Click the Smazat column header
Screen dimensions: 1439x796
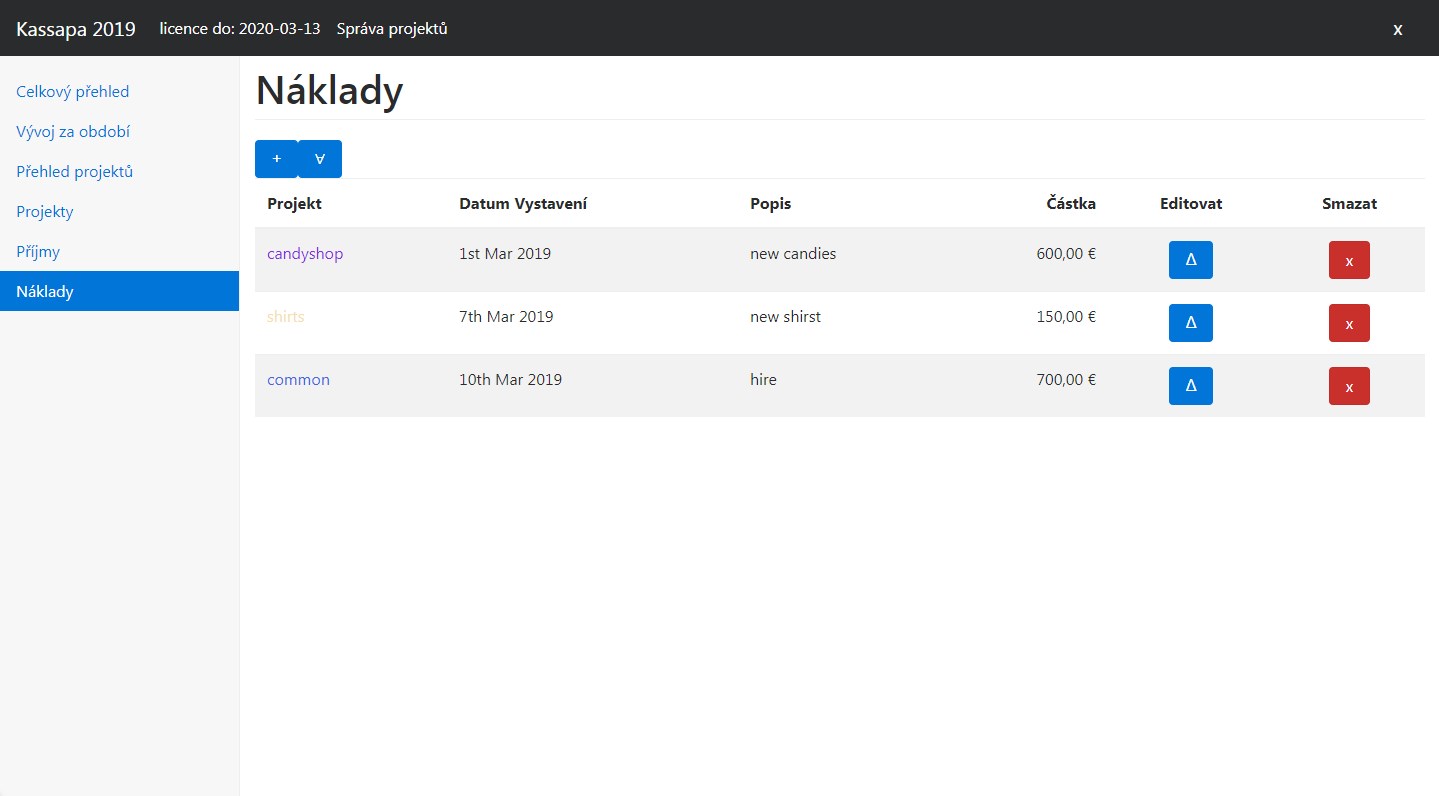click(x=1349, y=204)
